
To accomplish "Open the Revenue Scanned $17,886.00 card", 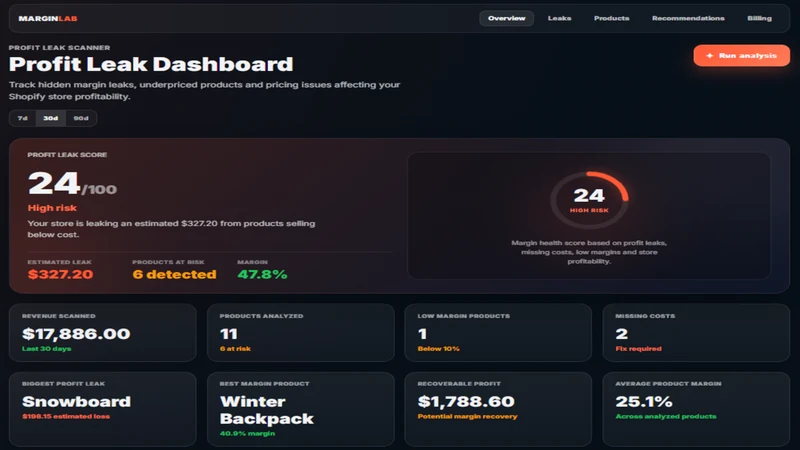I will click(x=103, y=333).
